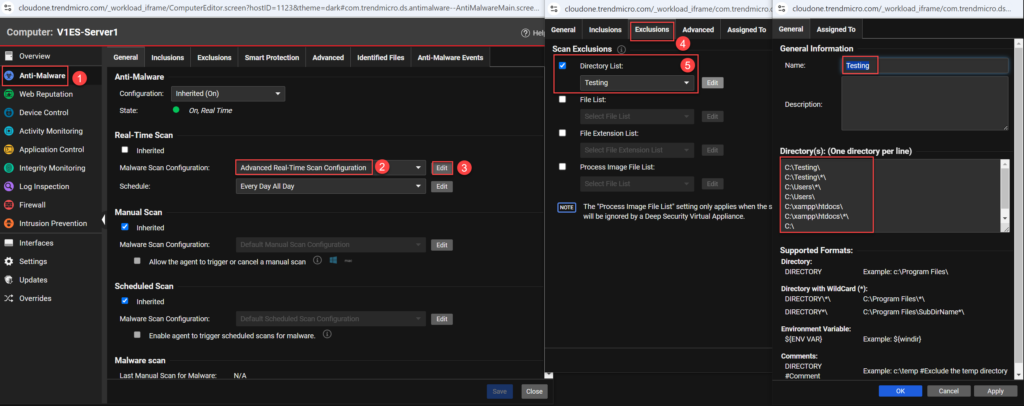Uncheck the Directory List exclusion checkbox

[x=562, y=66]
